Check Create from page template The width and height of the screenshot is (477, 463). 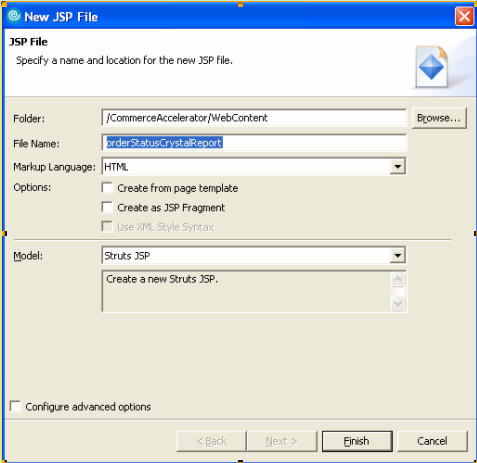[107, 188]
